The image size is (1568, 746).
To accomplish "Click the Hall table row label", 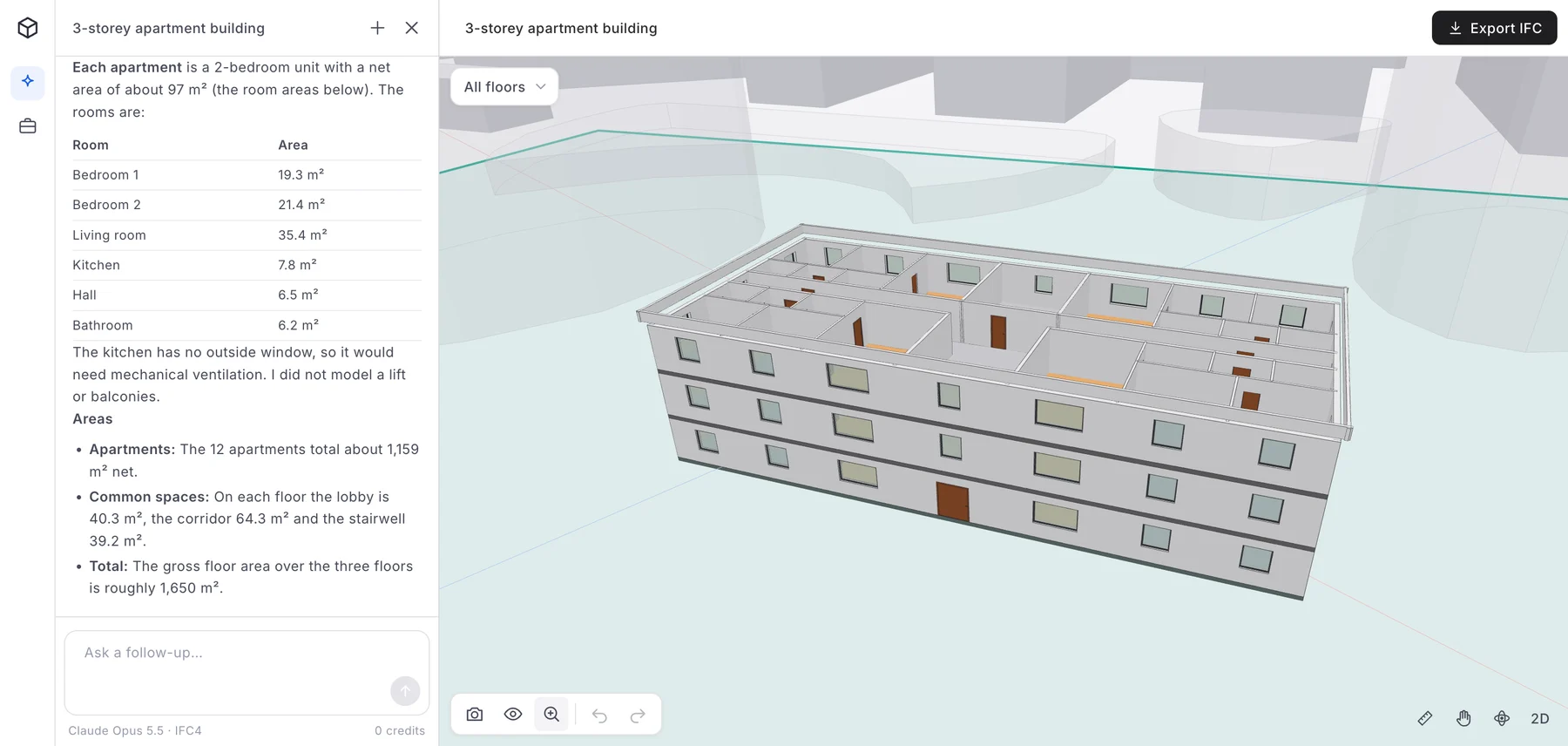I will [84, 295].
